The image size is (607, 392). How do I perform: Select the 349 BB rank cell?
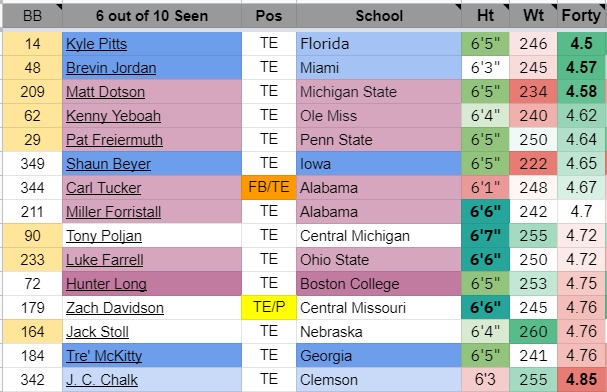pyautogui.click(x=33, y=164)
